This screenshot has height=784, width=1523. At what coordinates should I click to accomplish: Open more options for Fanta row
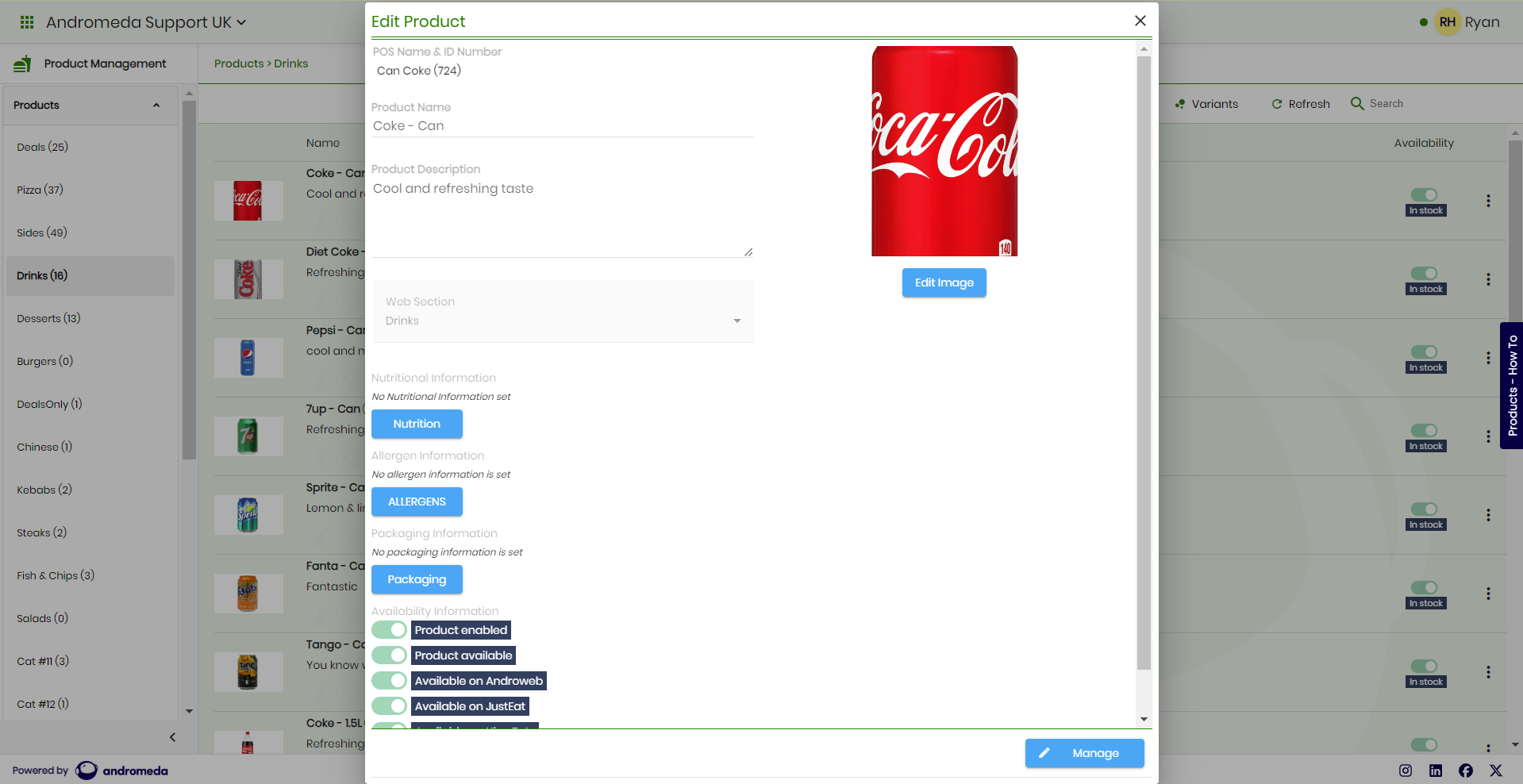1488,594
